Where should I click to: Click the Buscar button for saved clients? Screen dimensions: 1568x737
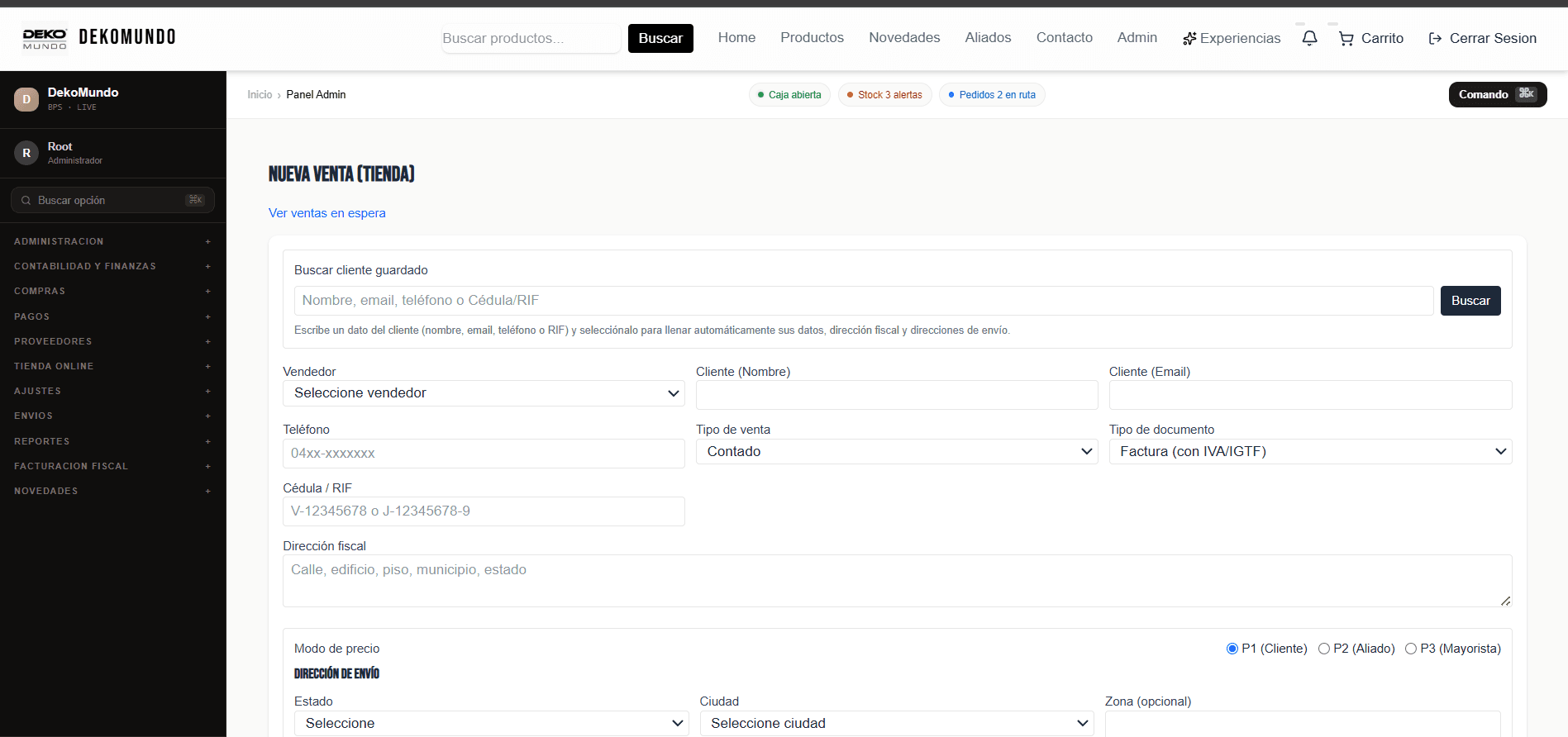coord(1470,301)
